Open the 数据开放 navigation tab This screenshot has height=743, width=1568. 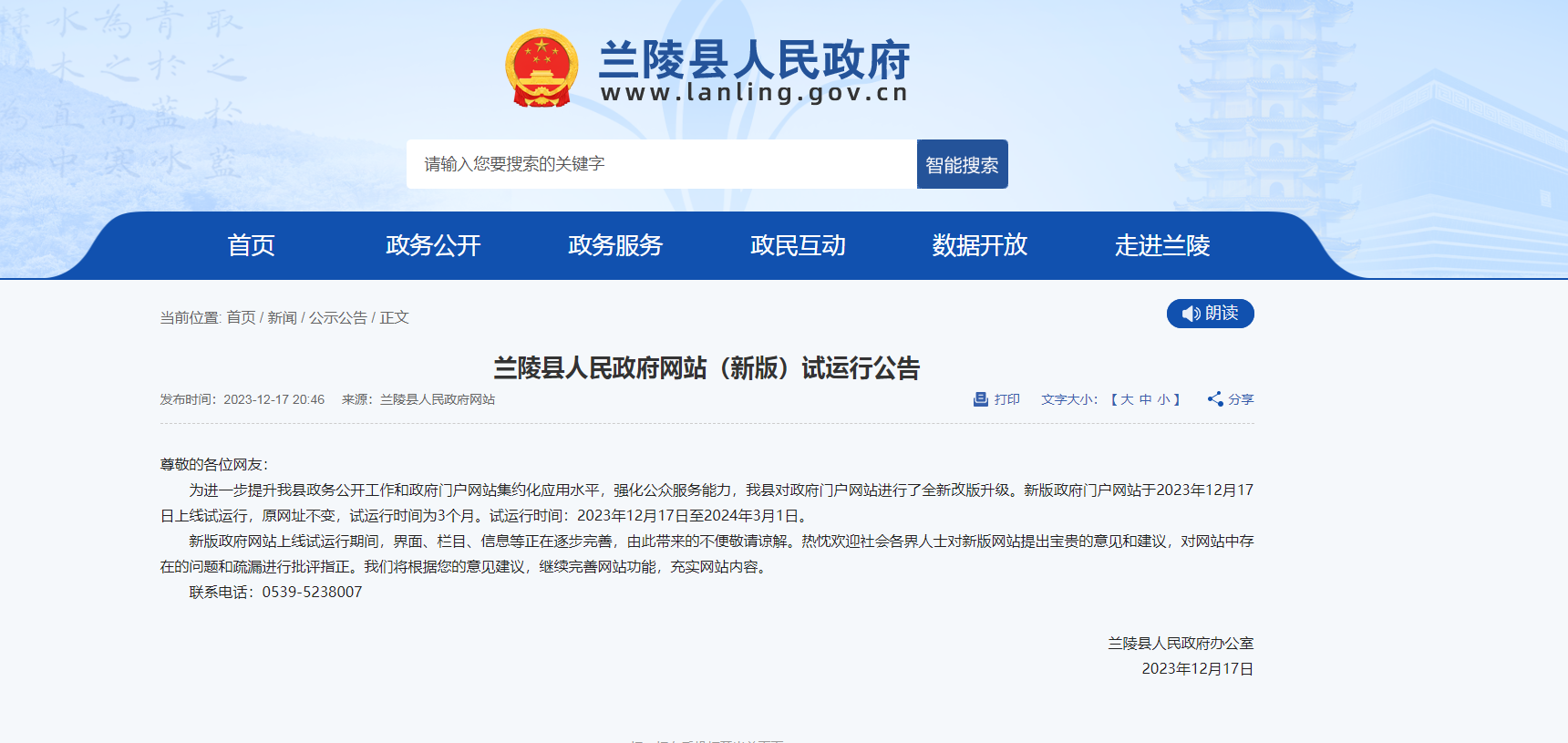coord(980,245)
